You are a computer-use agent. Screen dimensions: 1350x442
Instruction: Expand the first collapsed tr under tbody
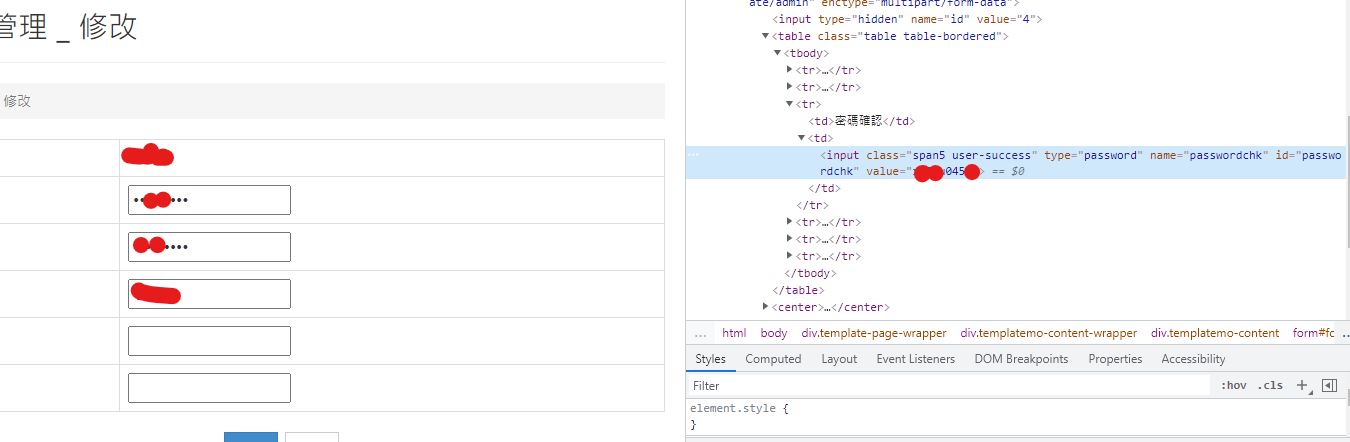click(x=790, y=70)
